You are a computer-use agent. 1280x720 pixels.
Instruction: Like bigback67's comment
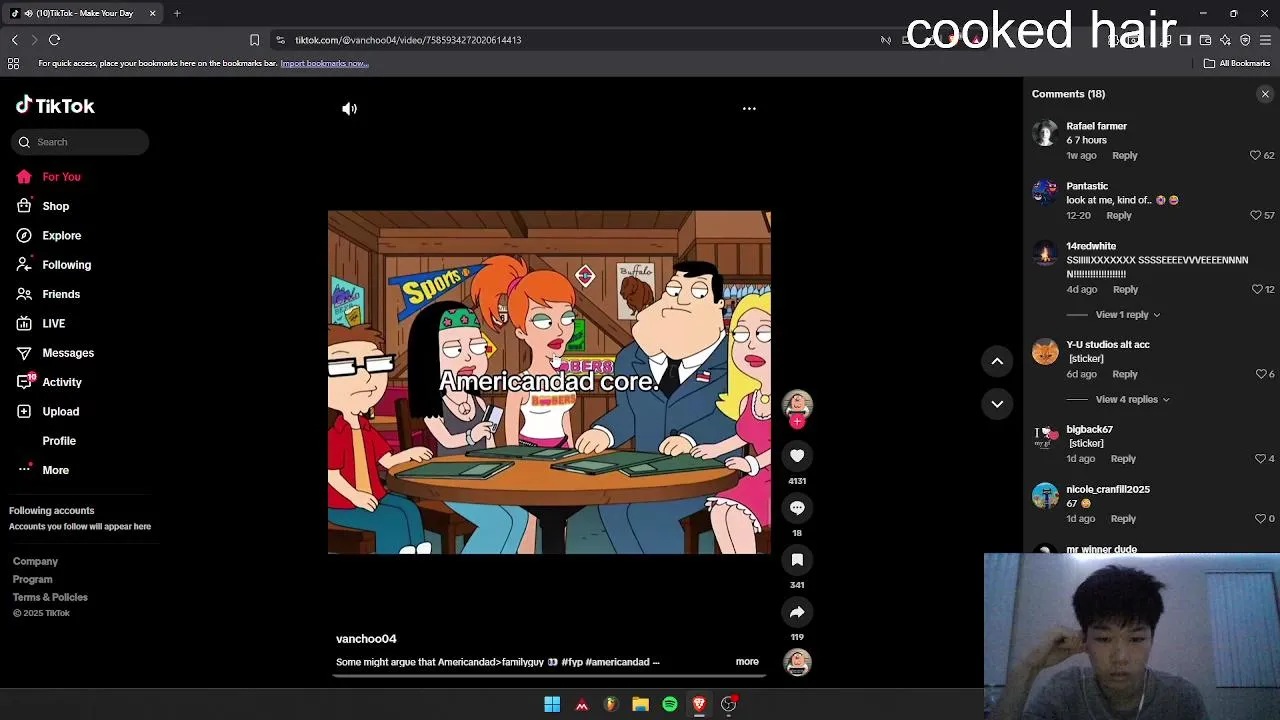point(1261,458)
